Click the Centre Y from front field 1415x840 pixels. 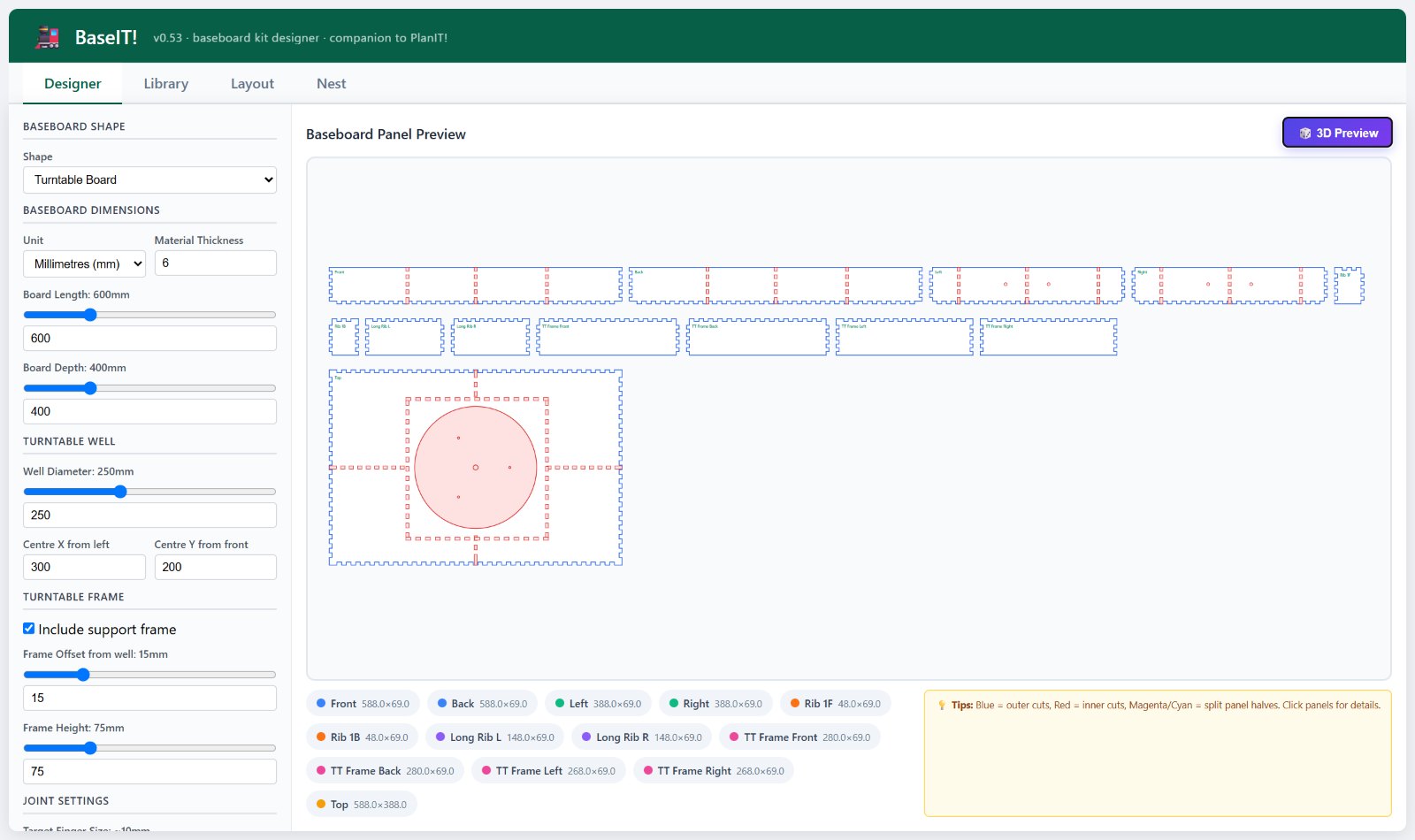click(215, 567)
